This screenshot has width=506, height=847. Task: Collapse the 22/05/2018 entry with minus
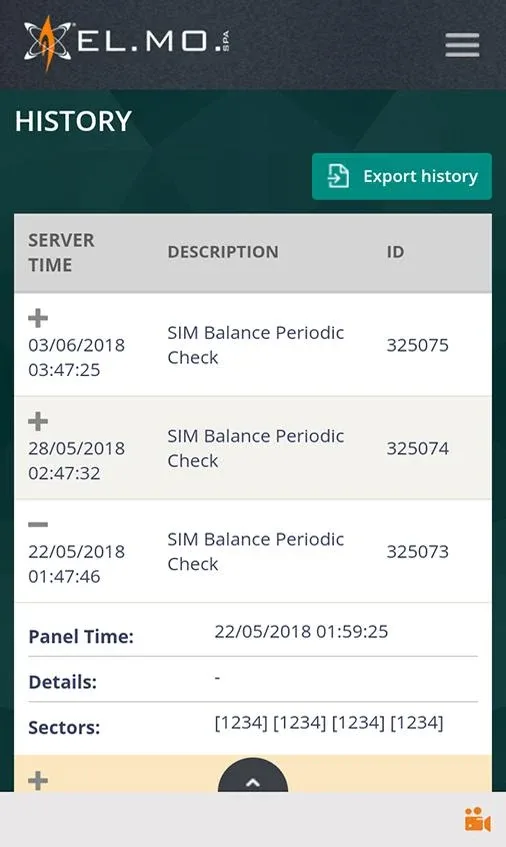[38, 524]
